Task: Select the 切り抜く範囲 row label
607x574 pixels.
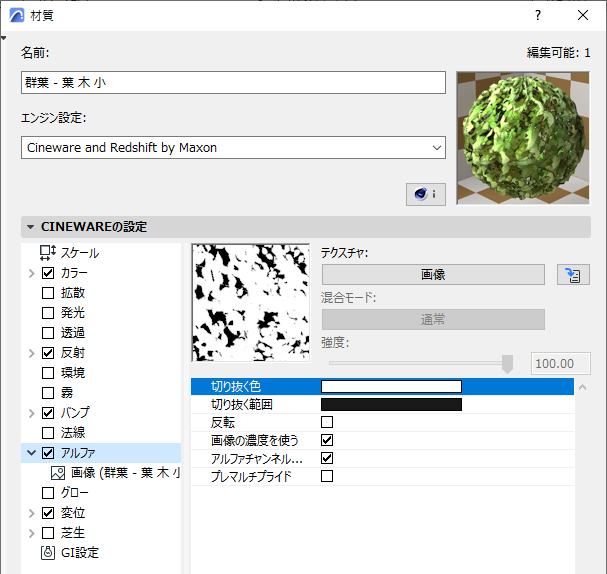Action: pos(242,404)
